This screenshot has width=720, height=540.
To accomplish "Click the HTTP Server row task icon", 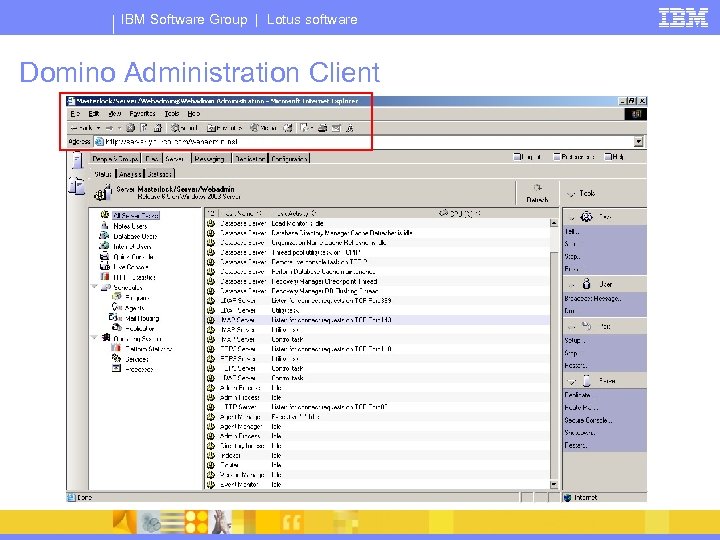I will pos(211,407).
